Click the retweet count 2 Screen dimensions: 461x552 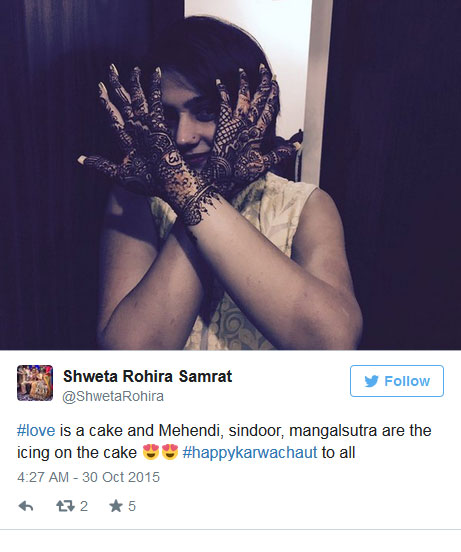(84, 506)
